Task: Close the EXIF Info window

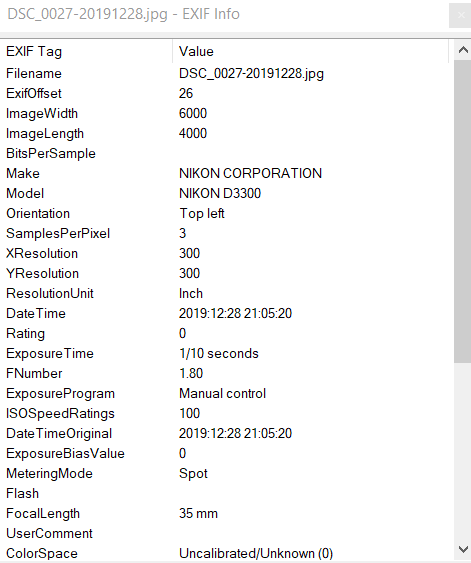Action: pyautogui.click(x=461, y=15)
